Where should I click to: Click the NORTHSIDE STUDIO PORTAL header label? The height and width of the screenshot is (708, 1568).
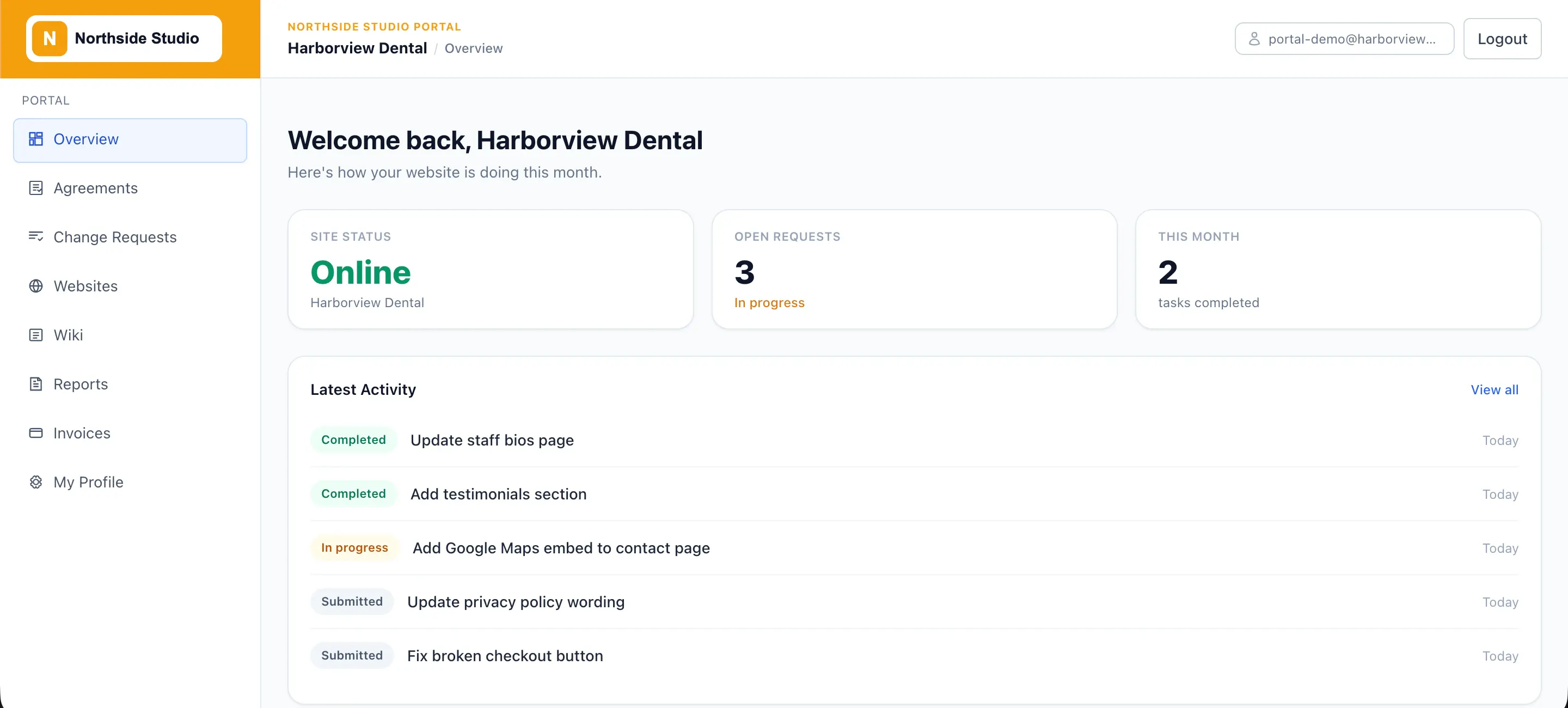click(375, 27)
